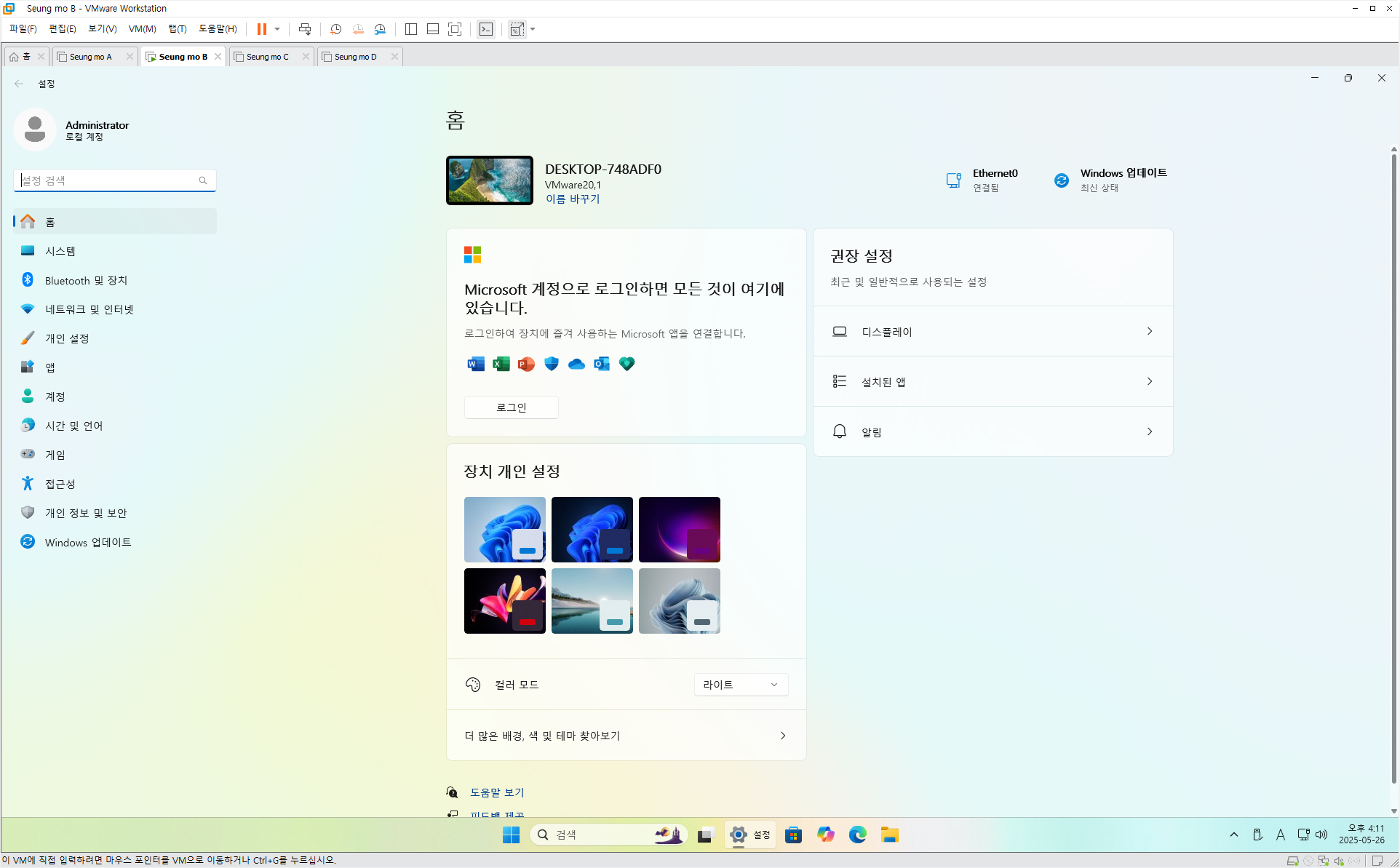Expand the power options dropdown arrow

277,29
